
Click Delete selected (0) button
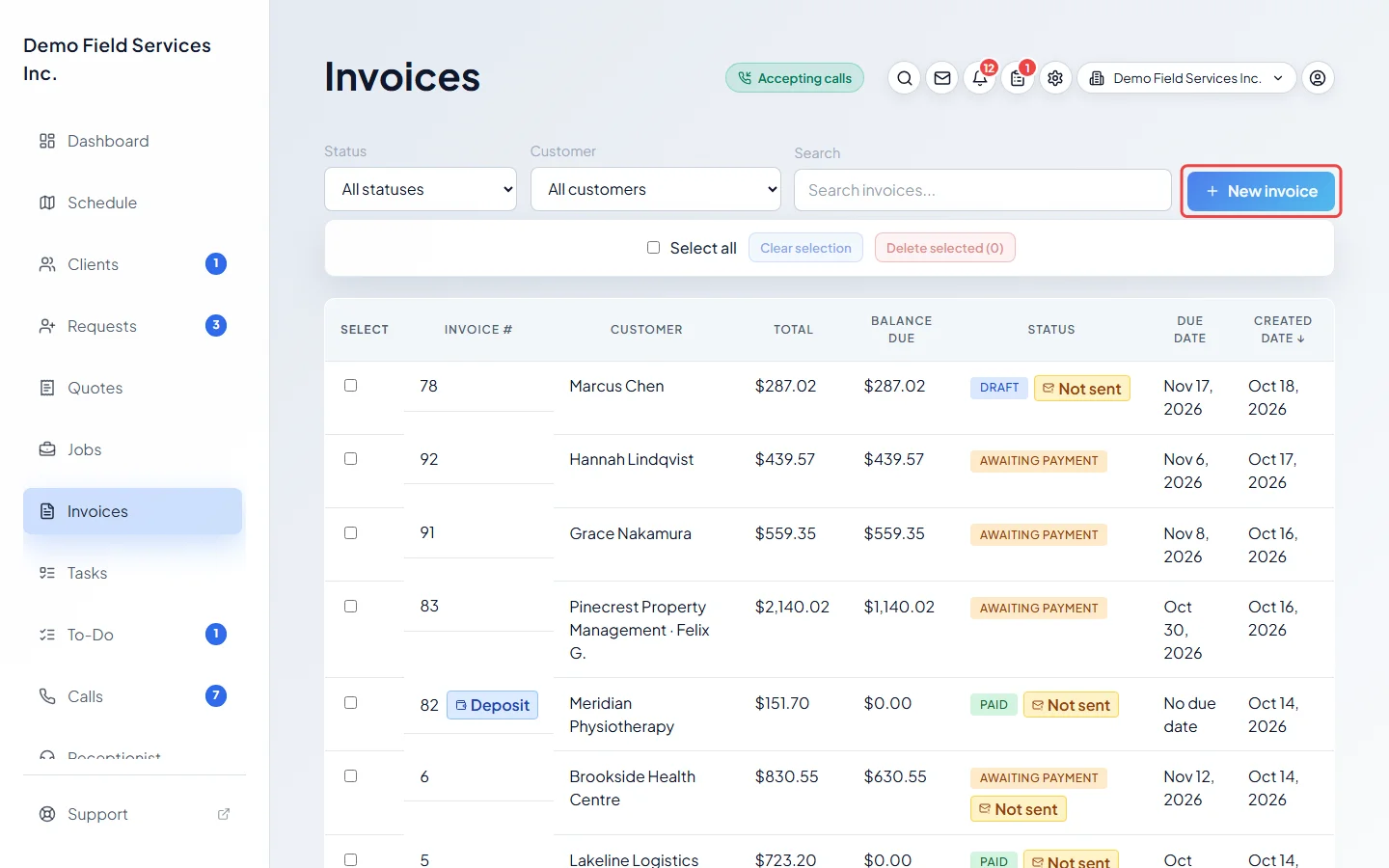click(945, 248)
